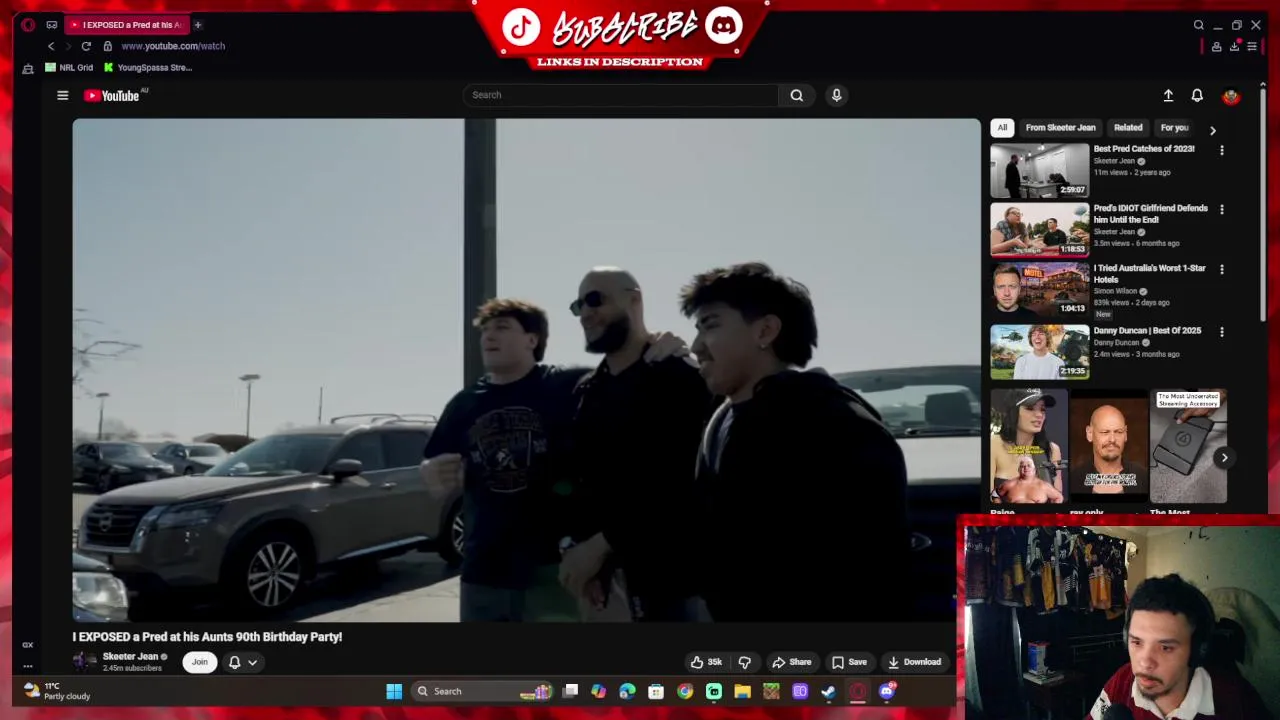Image resolution: width=1280 pixels, height=720 pixels.
Task: Open Steam from the taskbar
Action: click(x=829, y=691)
